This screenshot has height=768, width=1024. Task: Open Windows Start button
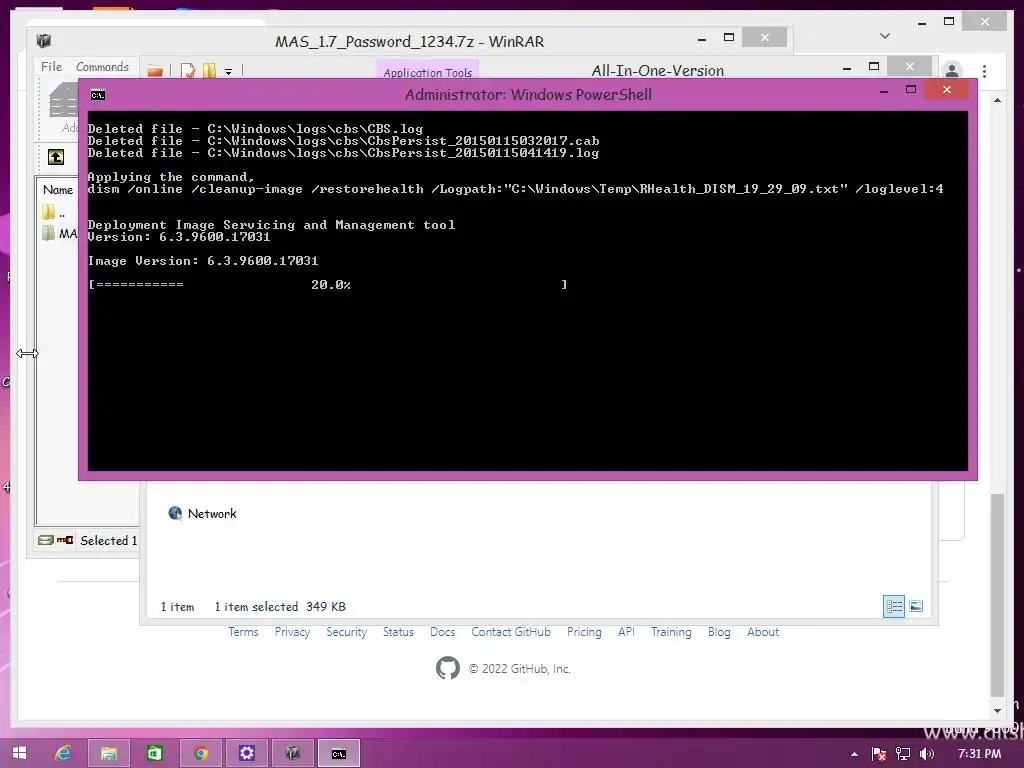click(x=19, y=753)
